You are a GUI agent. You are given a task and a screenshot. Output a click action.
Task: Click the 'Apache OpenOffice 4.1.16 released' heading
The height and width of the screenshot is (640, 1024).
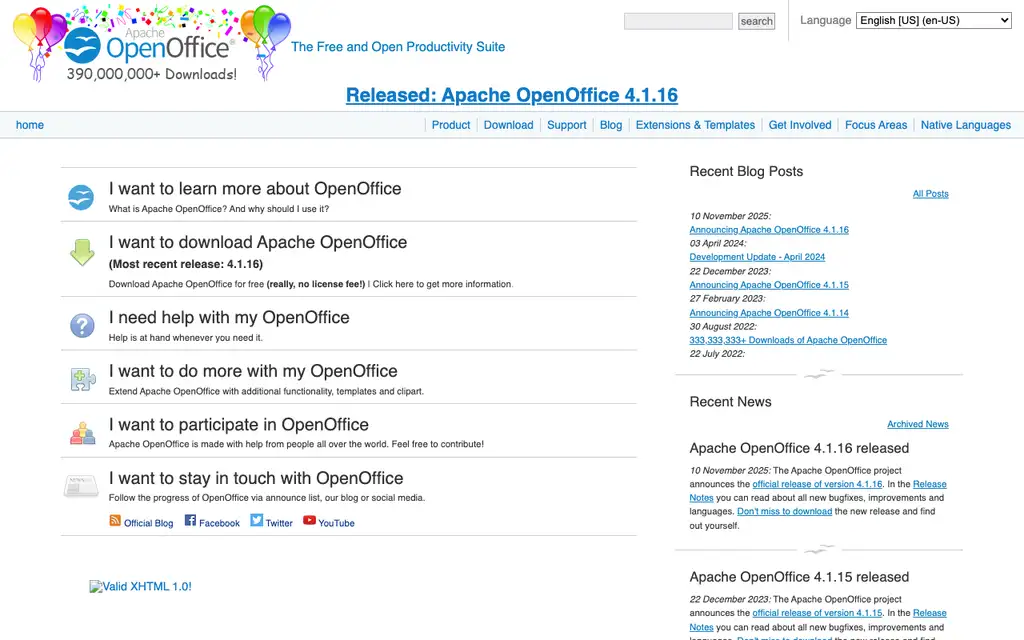pyautogui.click(x=799, y=448)
